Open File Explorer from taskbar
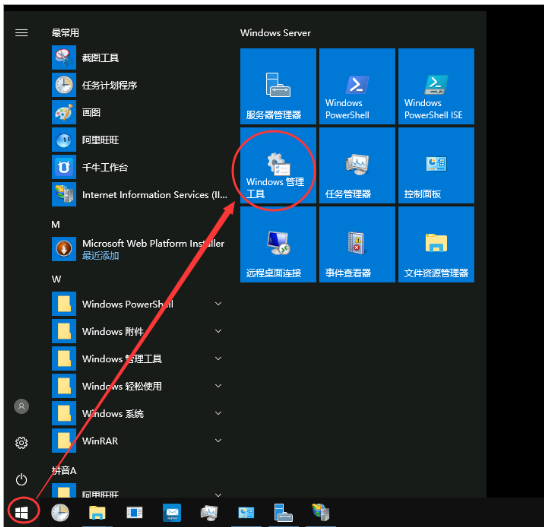The height and width of the screenshot is (527, 544). click(97, 512)
